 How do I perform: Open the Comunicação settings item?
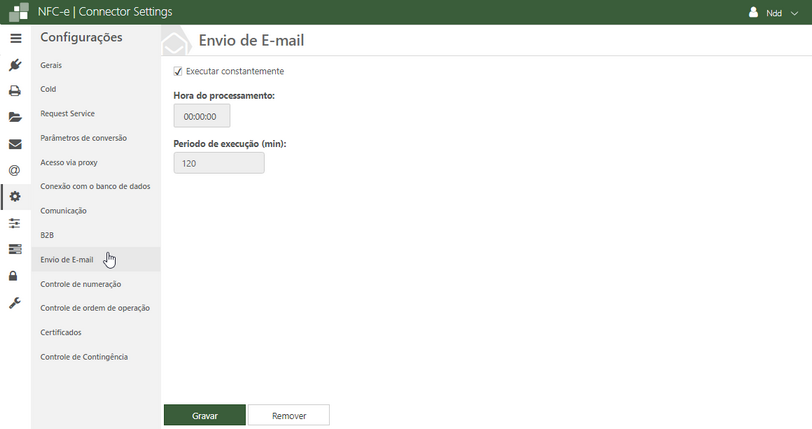coord(63,211)
